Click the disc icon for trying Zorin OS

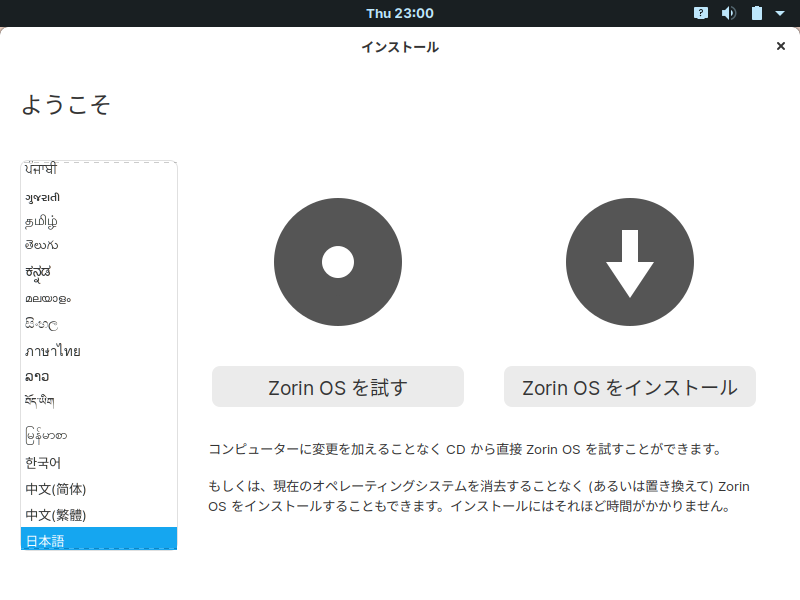coord(338,262)
